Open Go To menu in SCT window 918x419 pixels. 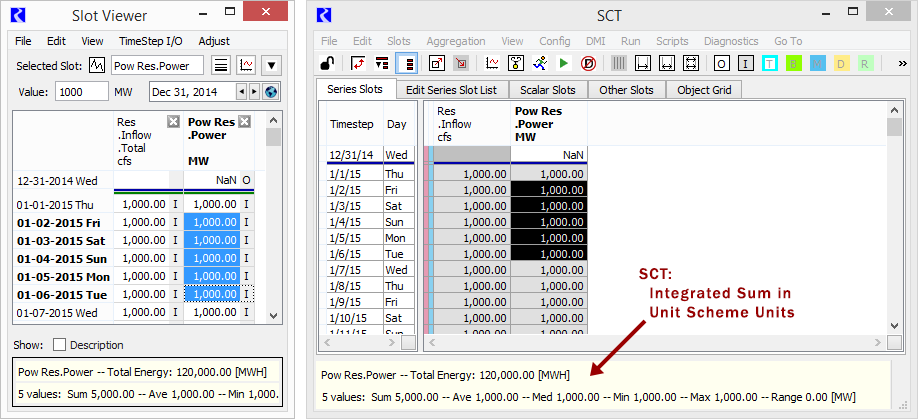[x=788, y=41]
